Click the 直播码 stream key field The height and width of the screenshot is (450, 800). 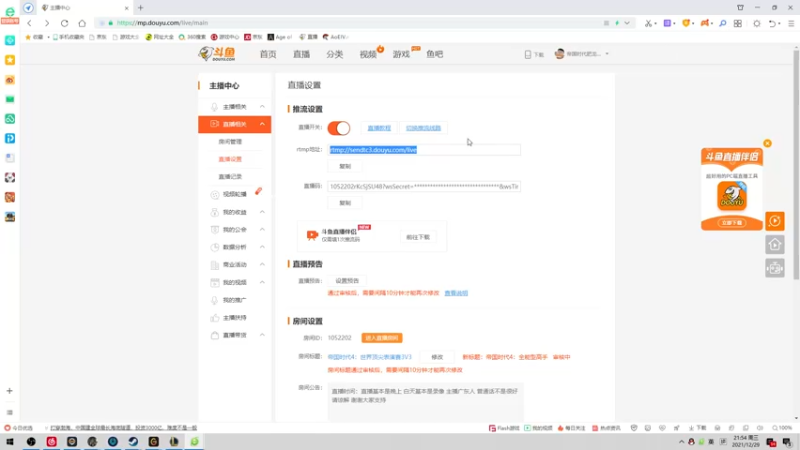tap(424, 186)
